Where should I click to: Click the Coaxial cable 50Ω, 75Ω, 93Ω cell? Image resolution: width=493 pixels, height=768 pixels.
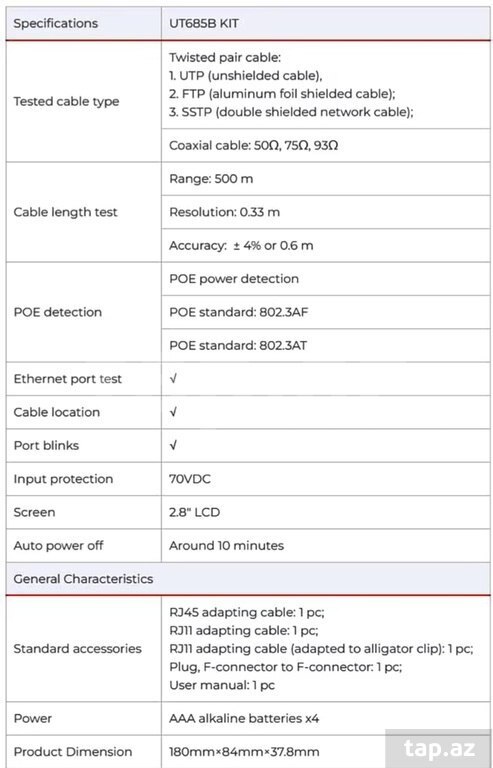tap(326, 145)
